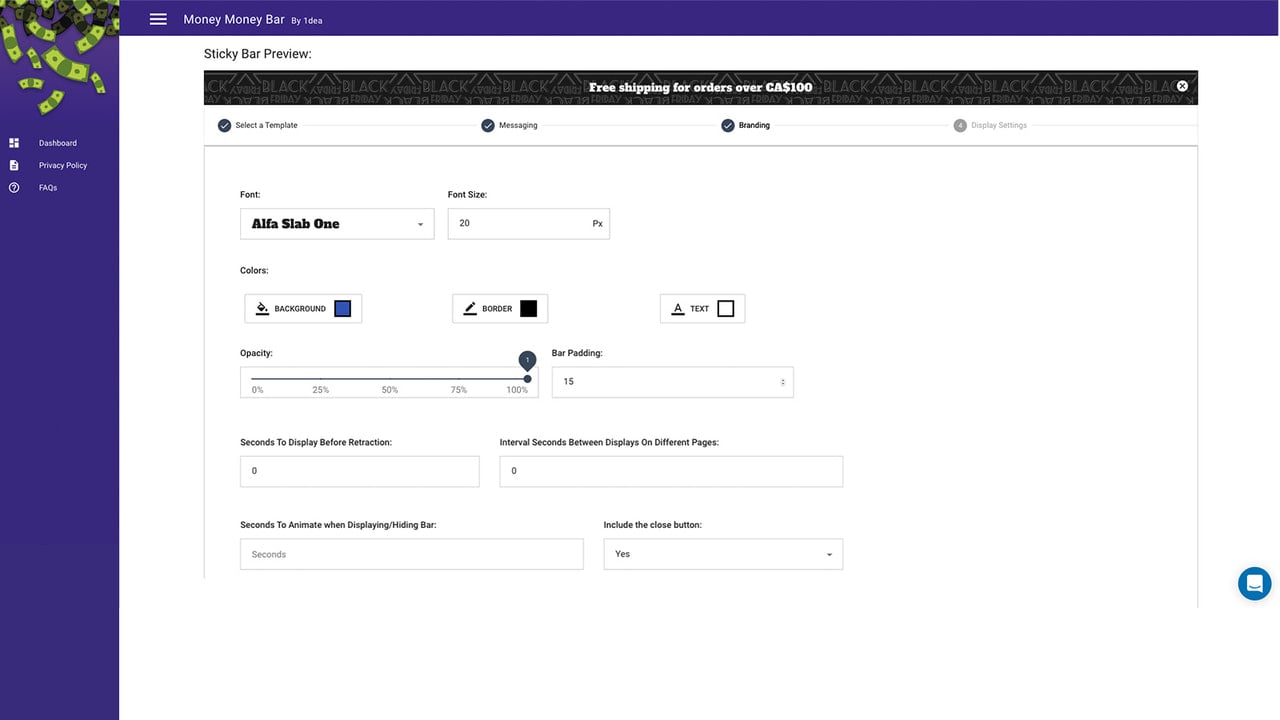Click the Privacy Policy document icon
The image size is (1280, 720).
14,165
